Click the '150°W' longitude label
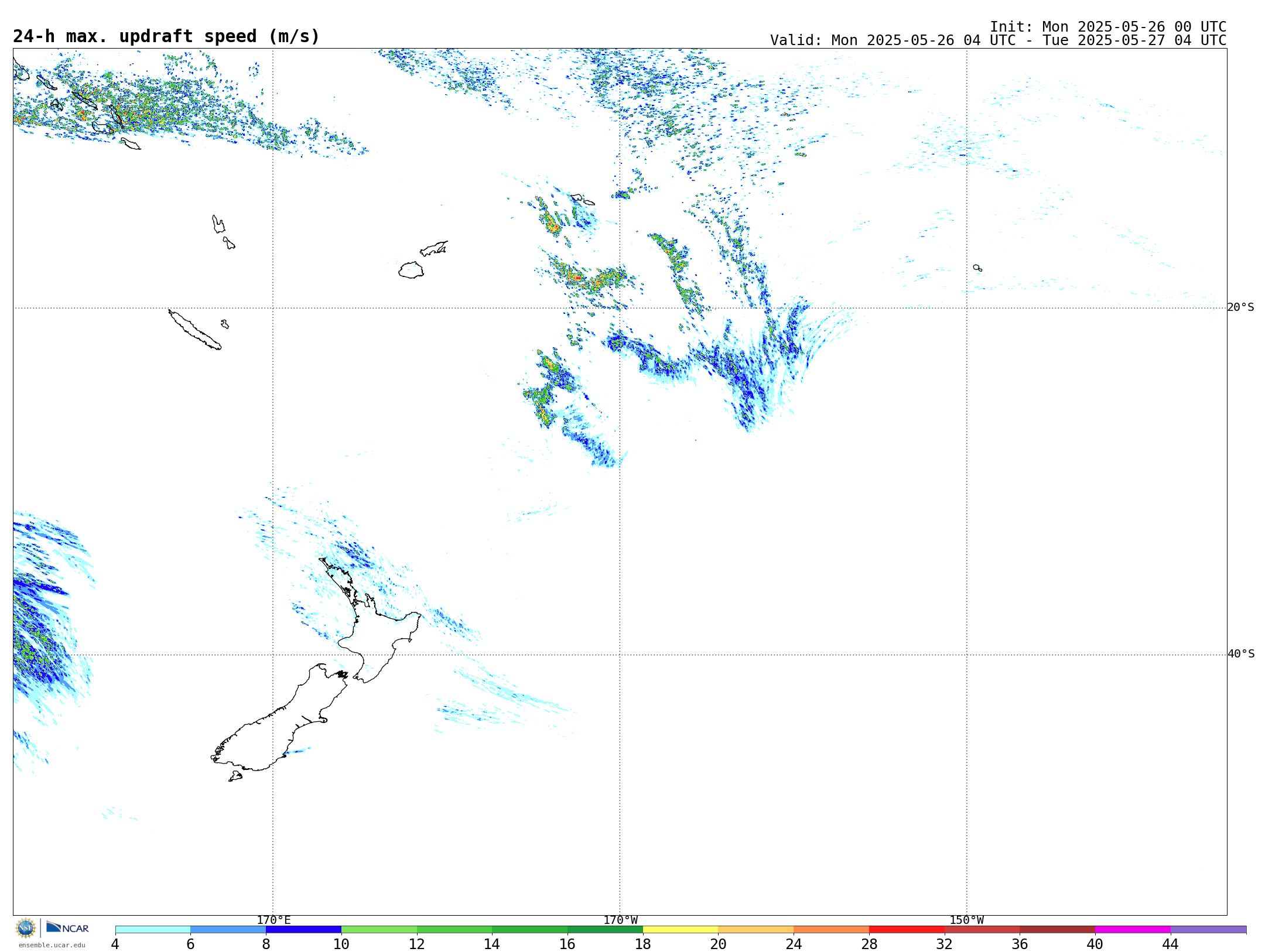The image size is (1265, 952). (x=966, y=920)
